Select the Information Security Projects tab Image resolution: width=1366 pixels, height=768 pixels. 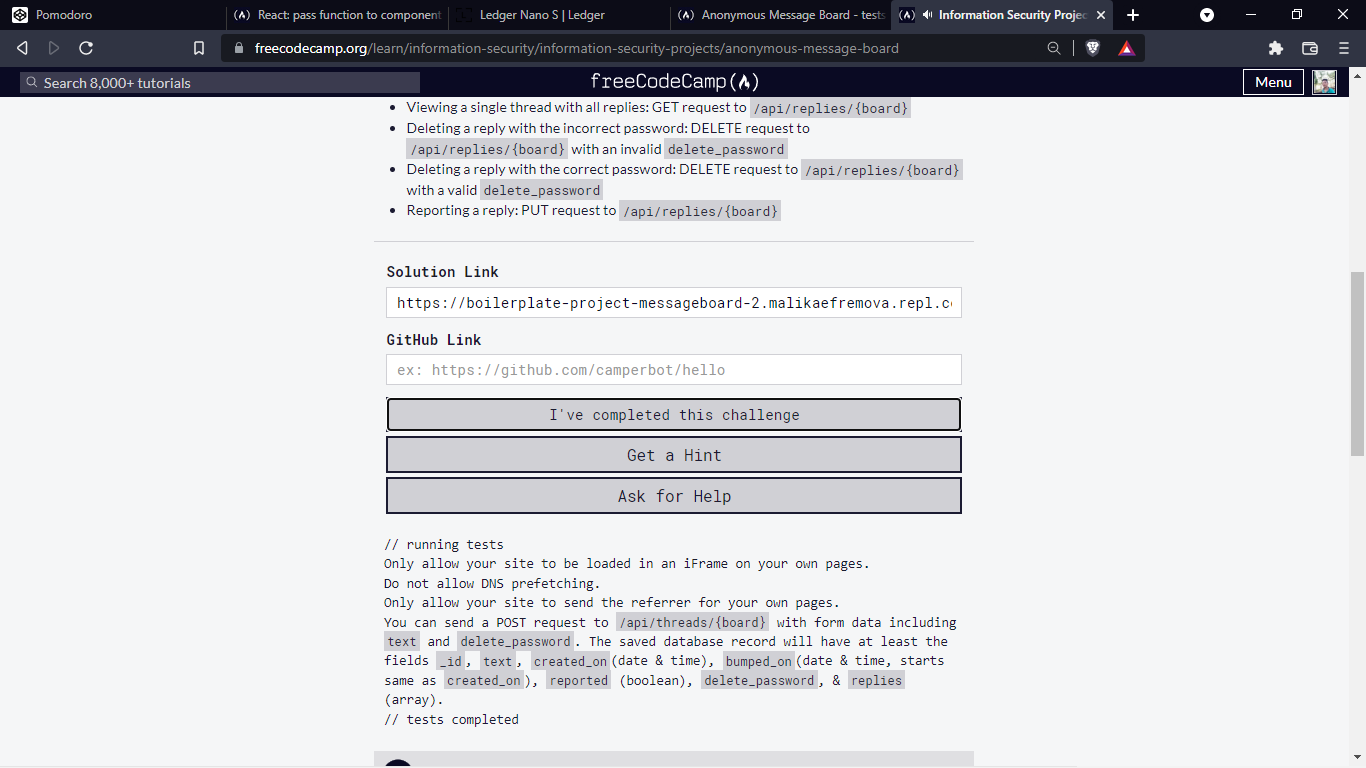click(1003, 15)
